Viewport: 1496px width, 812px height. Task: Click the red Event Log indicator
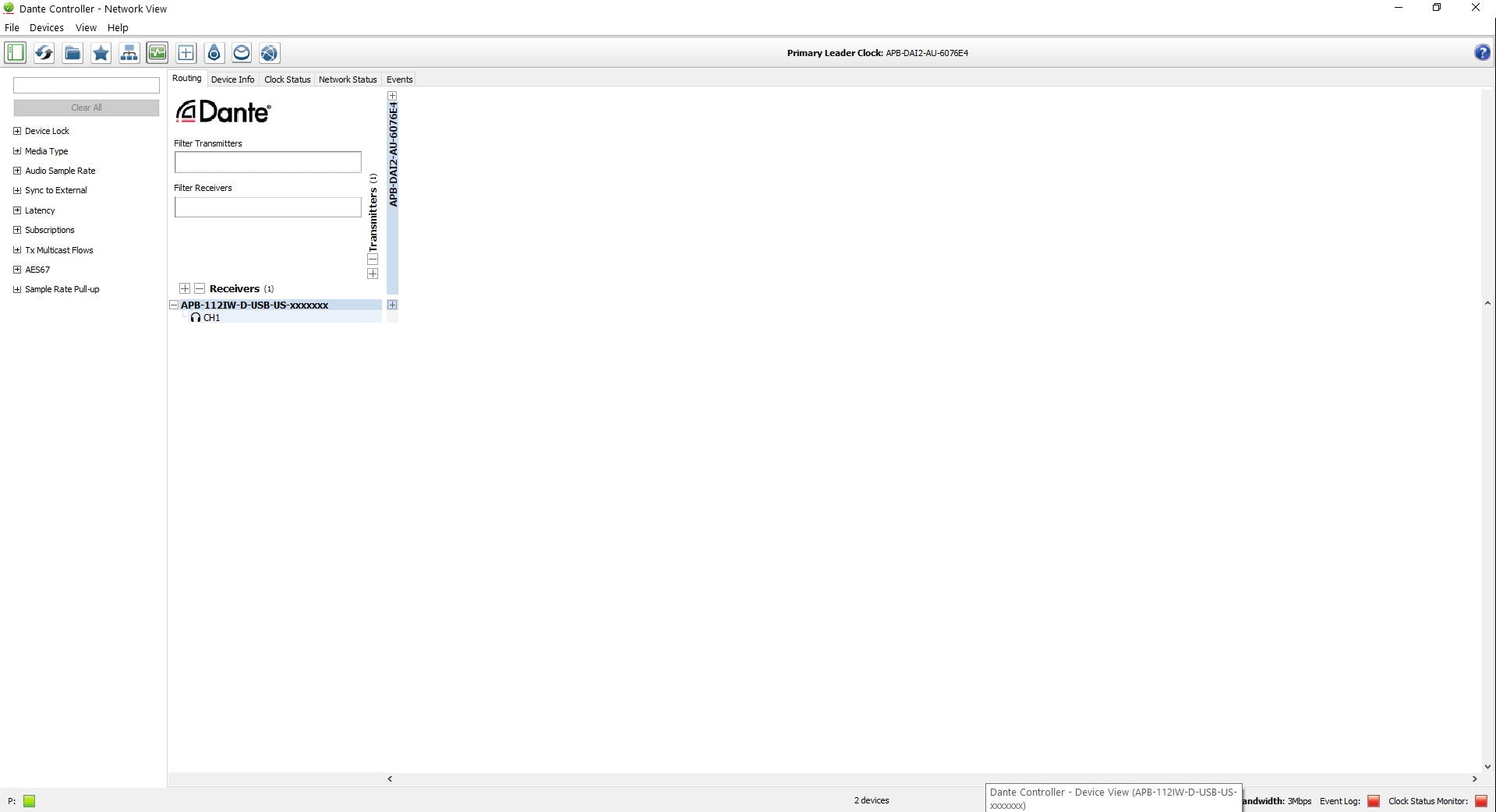pyautogui.click(x=1374, y=801)
